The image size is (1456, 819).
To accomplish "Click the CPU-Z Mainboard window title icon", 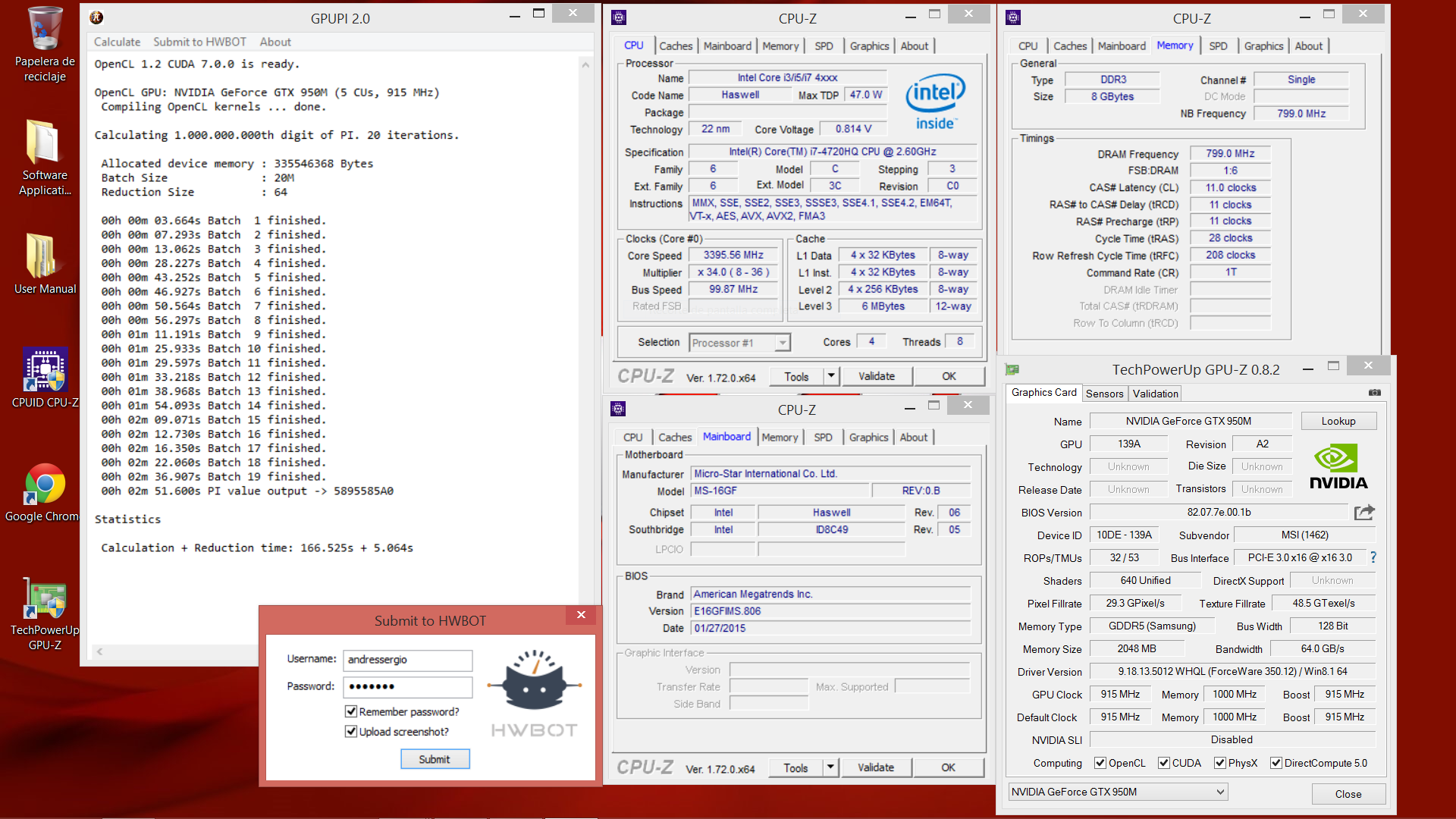I will tap(618, 409).
